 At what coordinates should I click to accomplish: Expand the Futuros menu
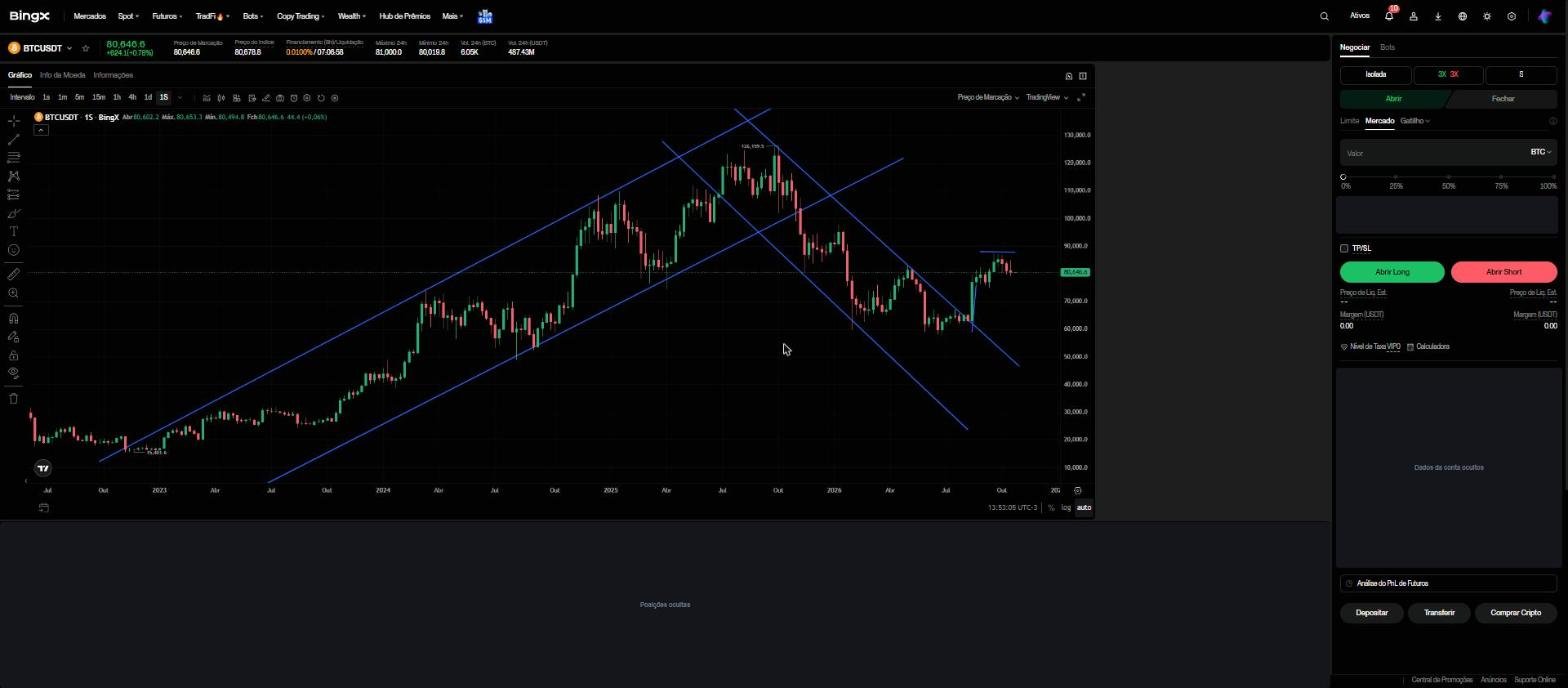pyautogui.click(x=167, y=16)
